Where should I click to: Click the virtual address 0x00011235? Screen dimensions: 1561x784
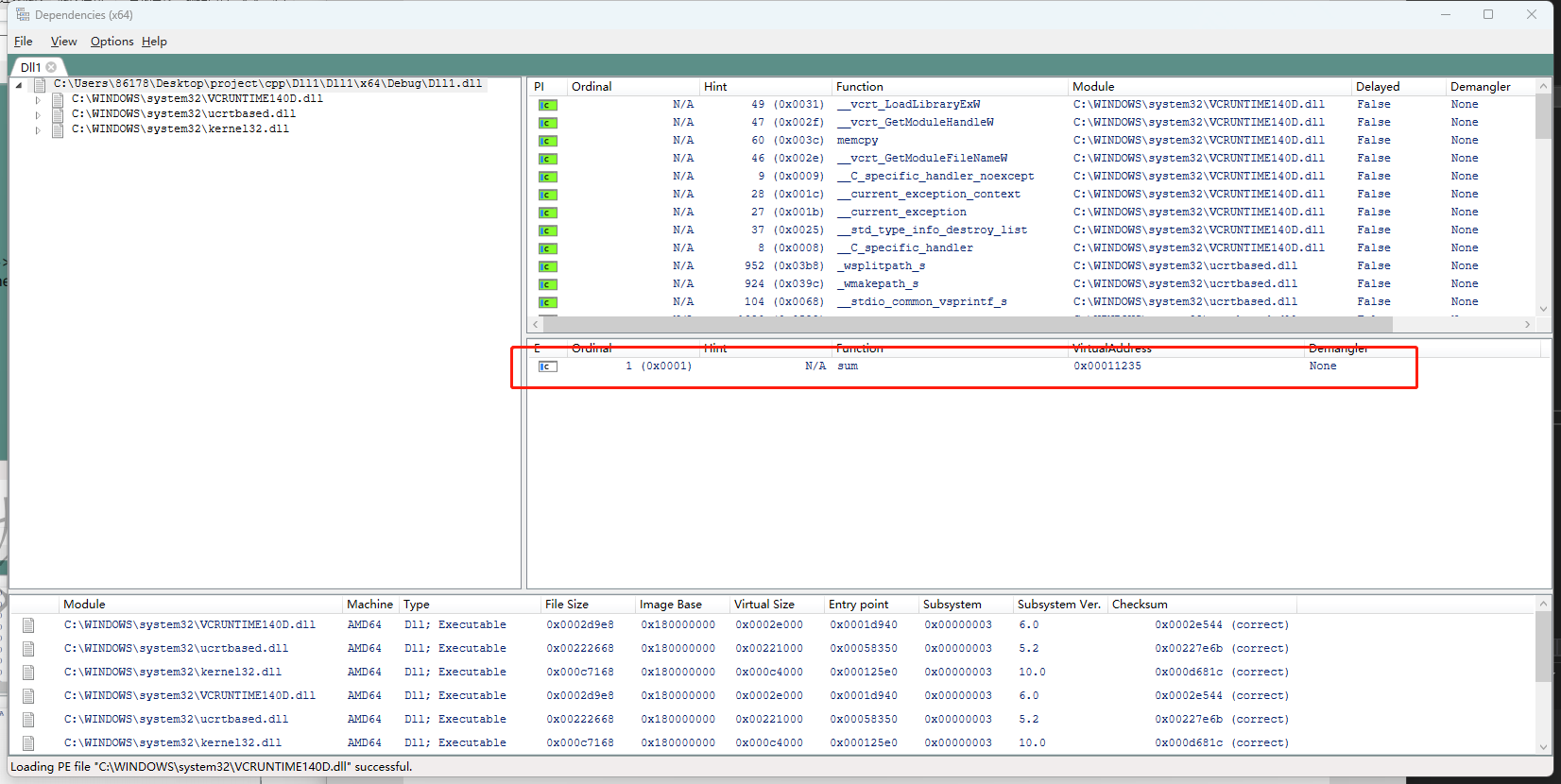(1106, 366)
